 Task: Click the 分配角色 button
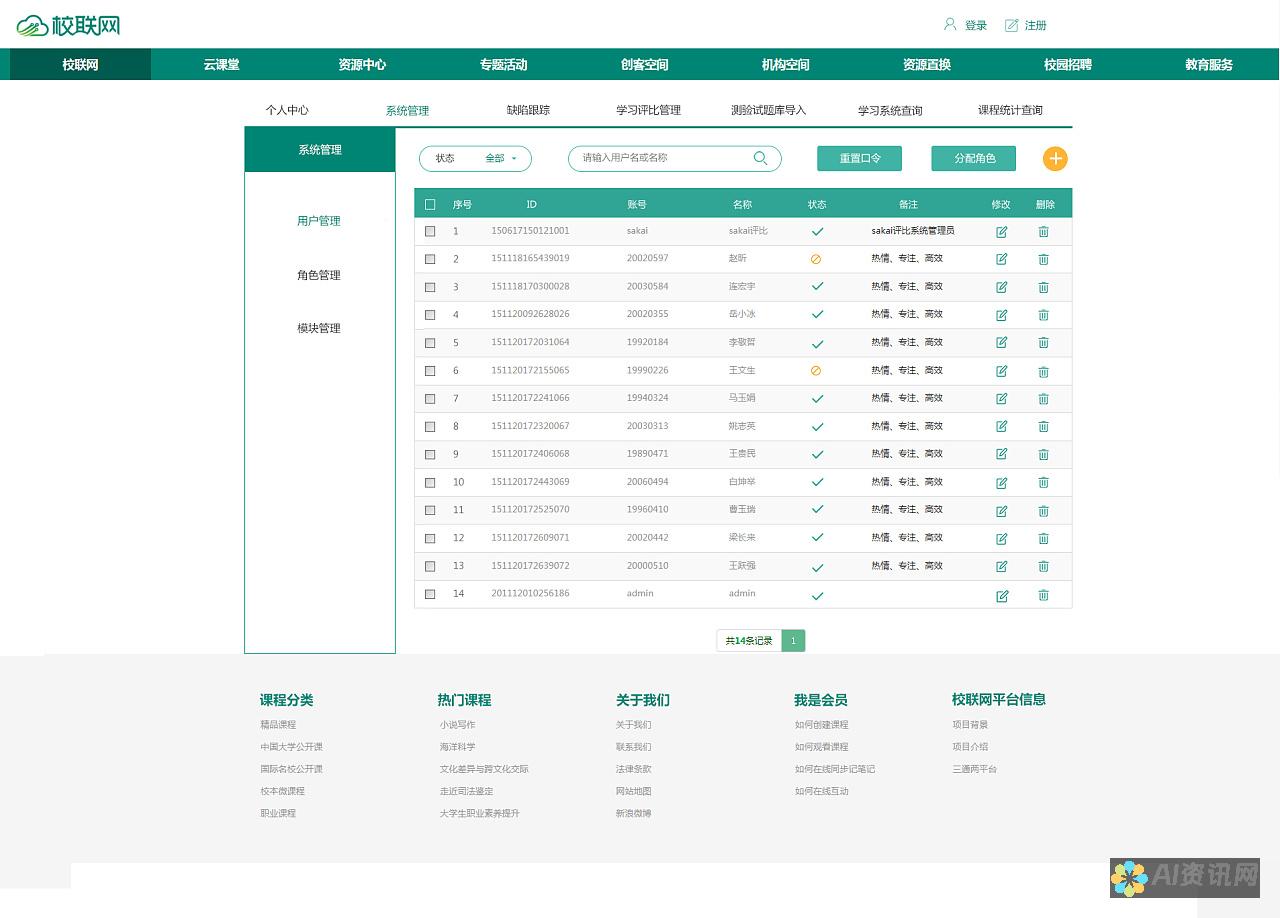coord(974,158)
